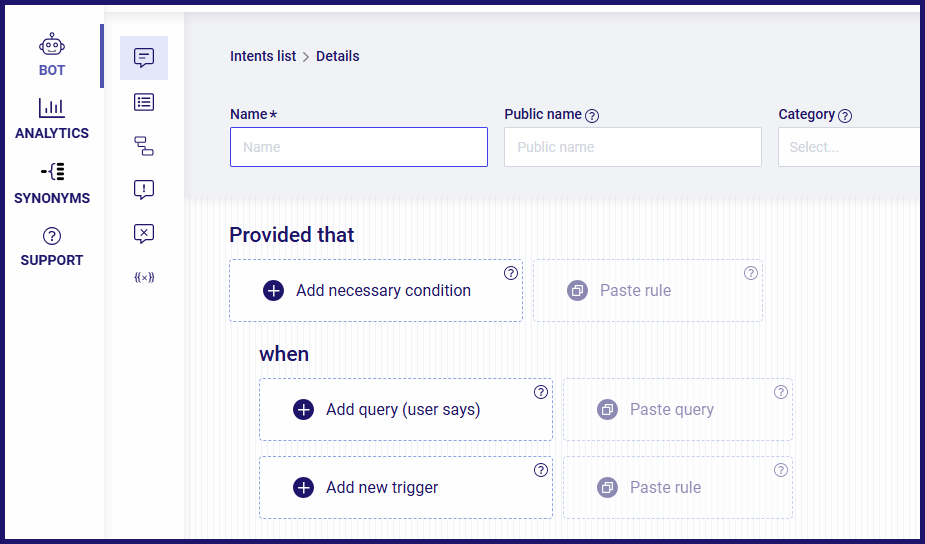The image size is (925, 544).
Task: Open the chat intents icon in sidebar
Action: pos(144,58)
